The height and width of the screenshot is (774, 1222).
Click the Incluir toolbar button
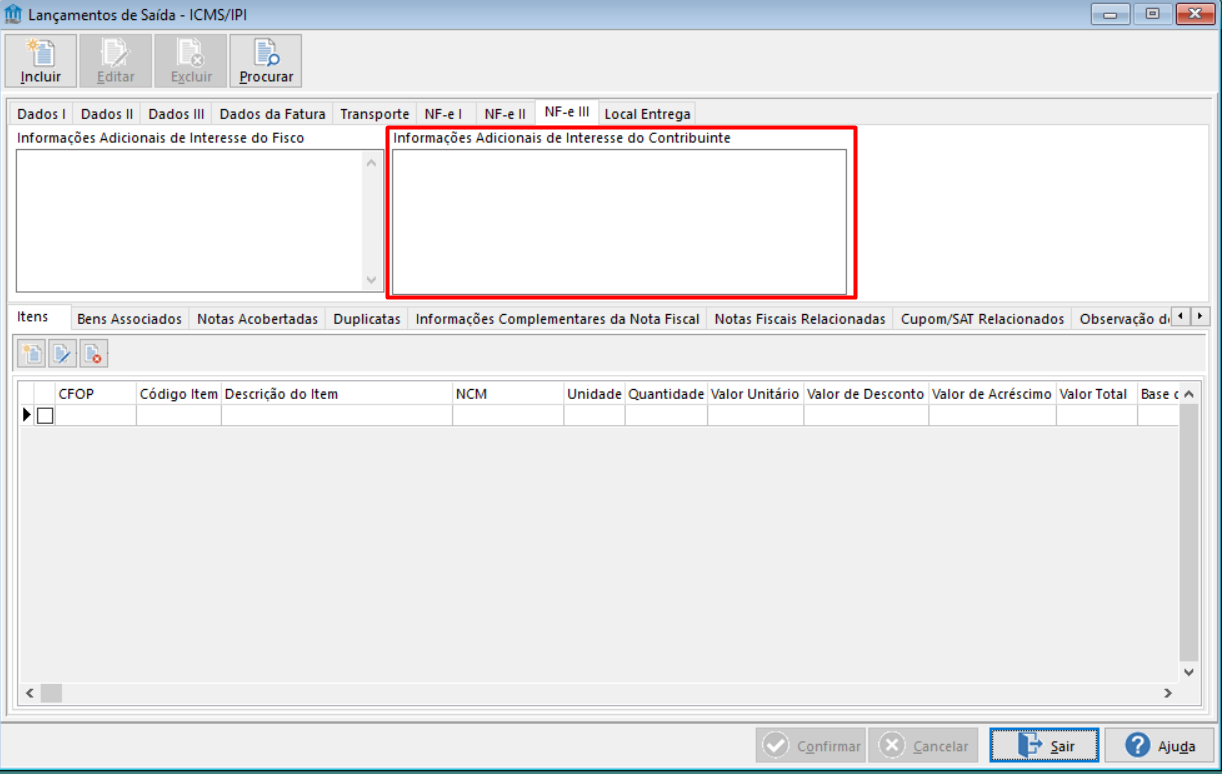[x=41, y=60]
